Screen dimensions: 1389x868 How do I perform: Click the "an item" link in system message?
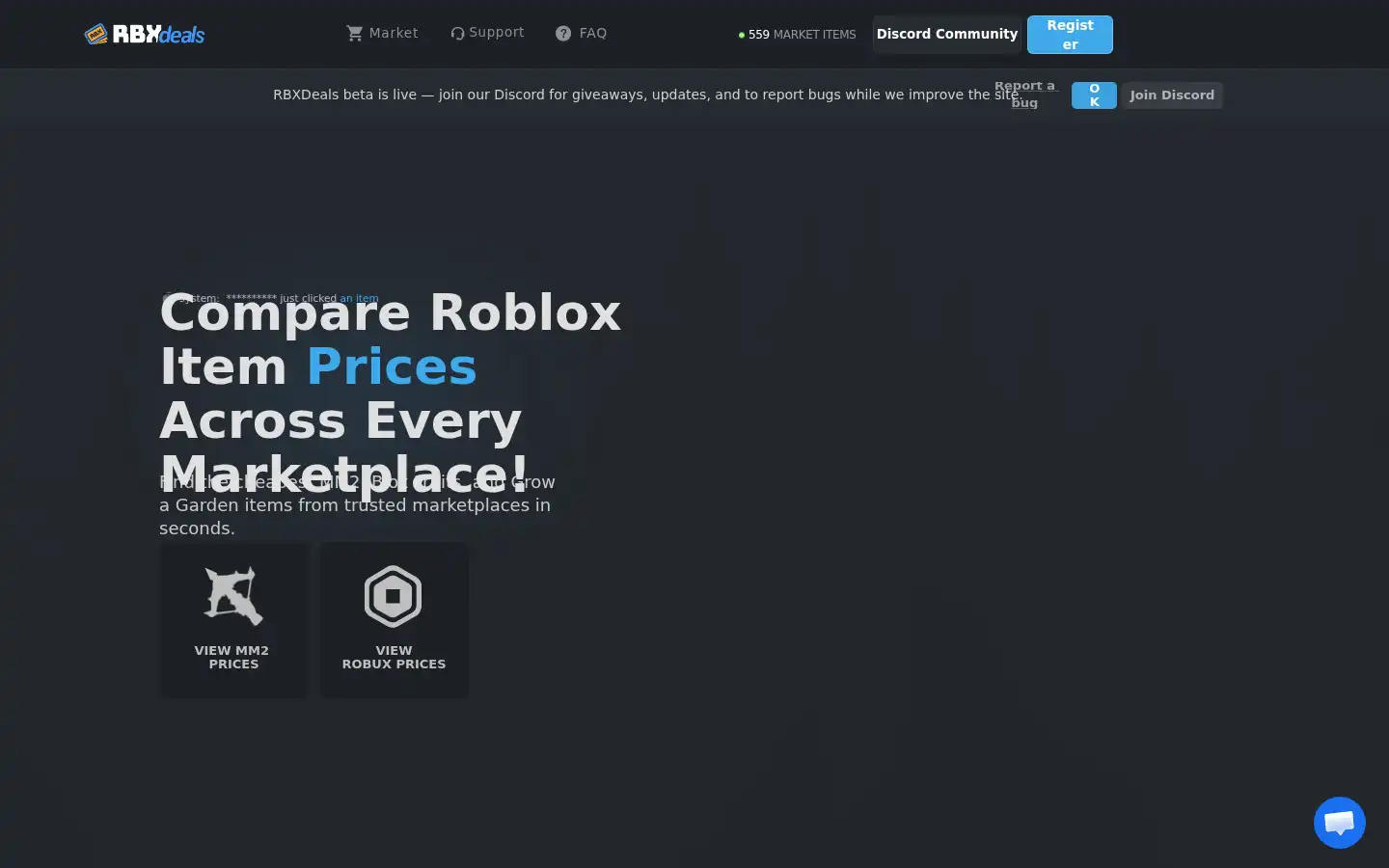[x=359, y=299]
